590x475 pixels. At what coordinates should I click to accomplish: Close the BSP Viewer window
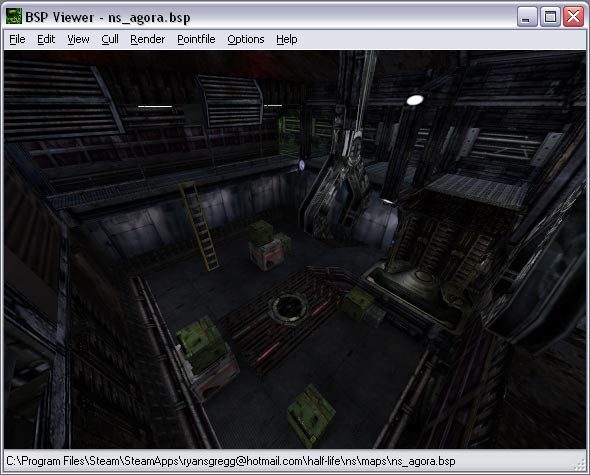click(573, 17)
